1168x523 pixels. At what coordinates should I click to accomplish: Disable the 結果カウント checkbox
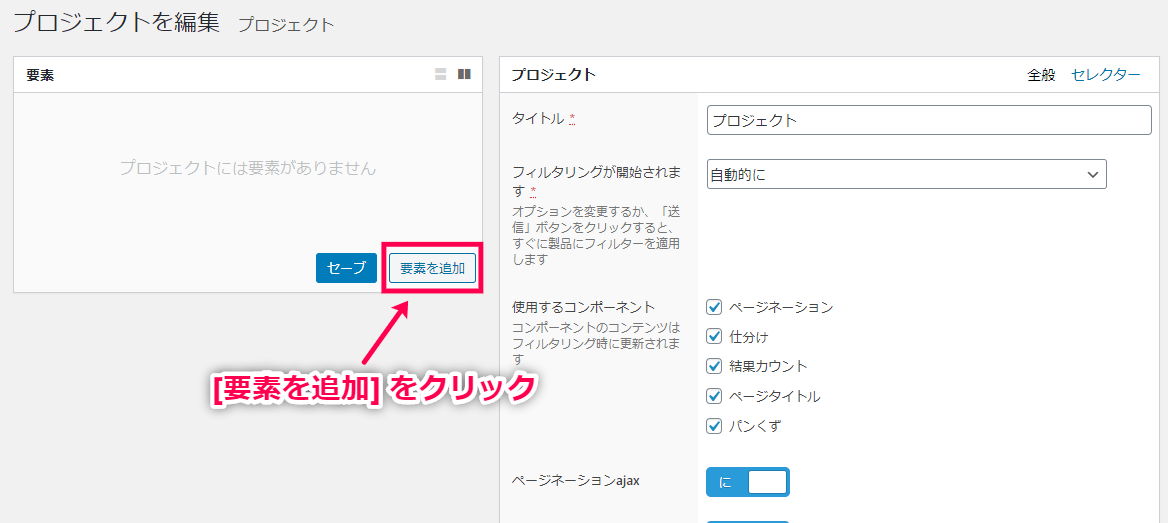pyautogui.click(x=714, y=366)
